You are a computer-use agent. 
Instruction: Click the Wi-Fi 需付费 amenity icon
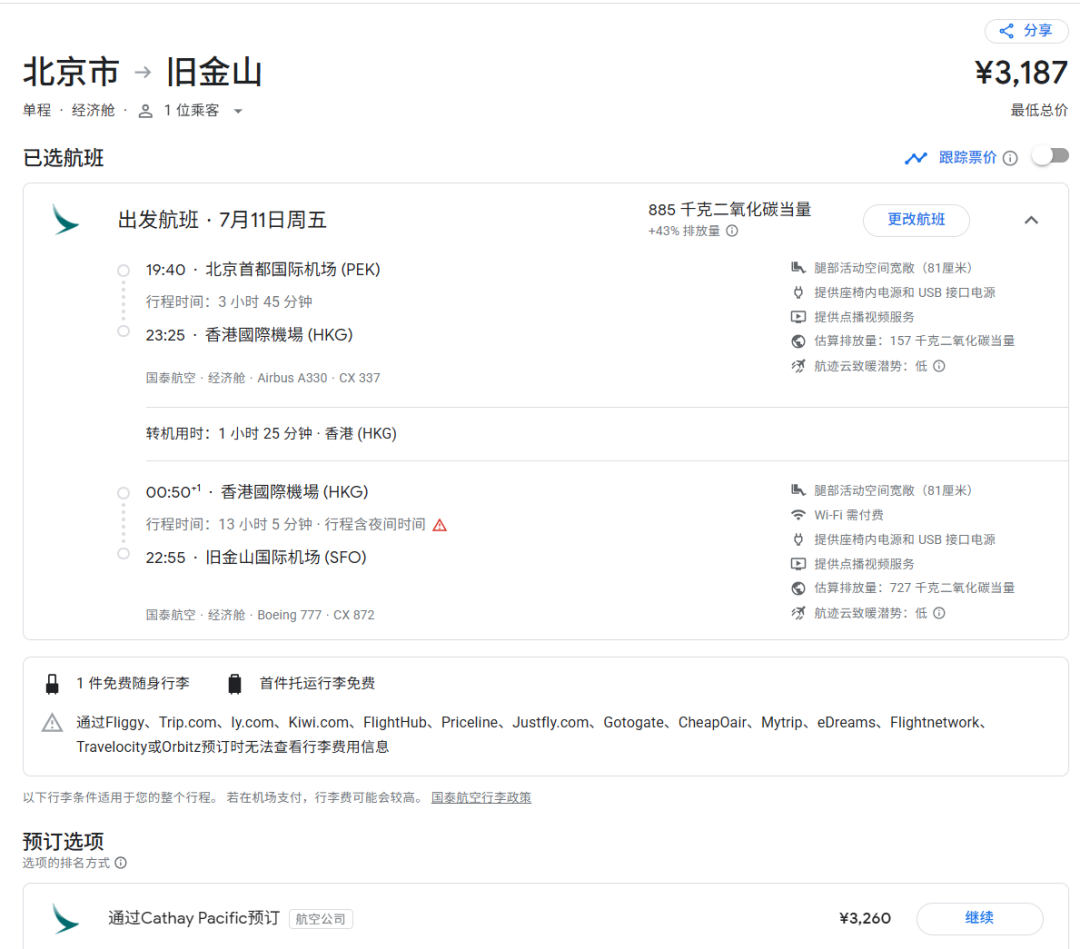click(x=798, y=515)
